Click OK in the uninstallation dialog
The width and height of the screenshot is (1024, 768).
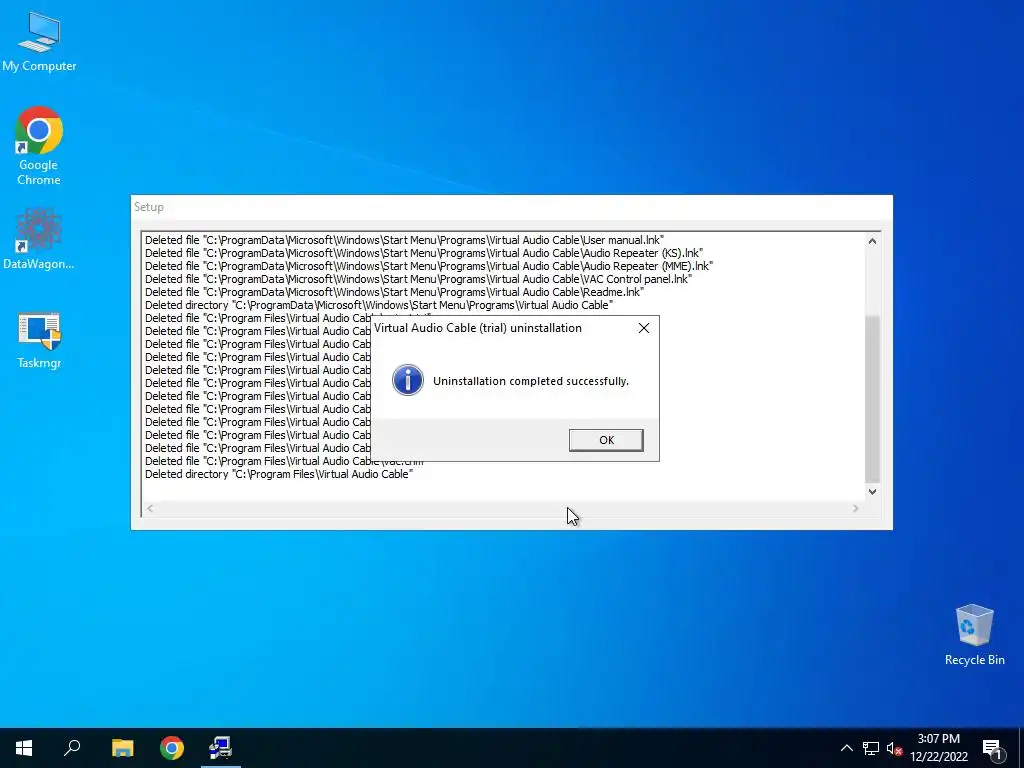(x=606, y=440)
